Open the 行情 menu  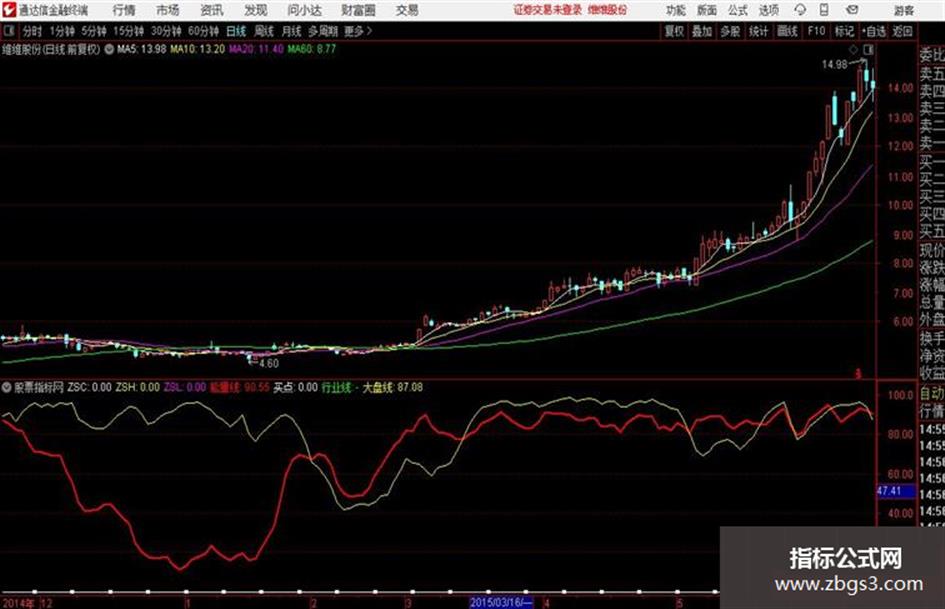tap(124, 10)
